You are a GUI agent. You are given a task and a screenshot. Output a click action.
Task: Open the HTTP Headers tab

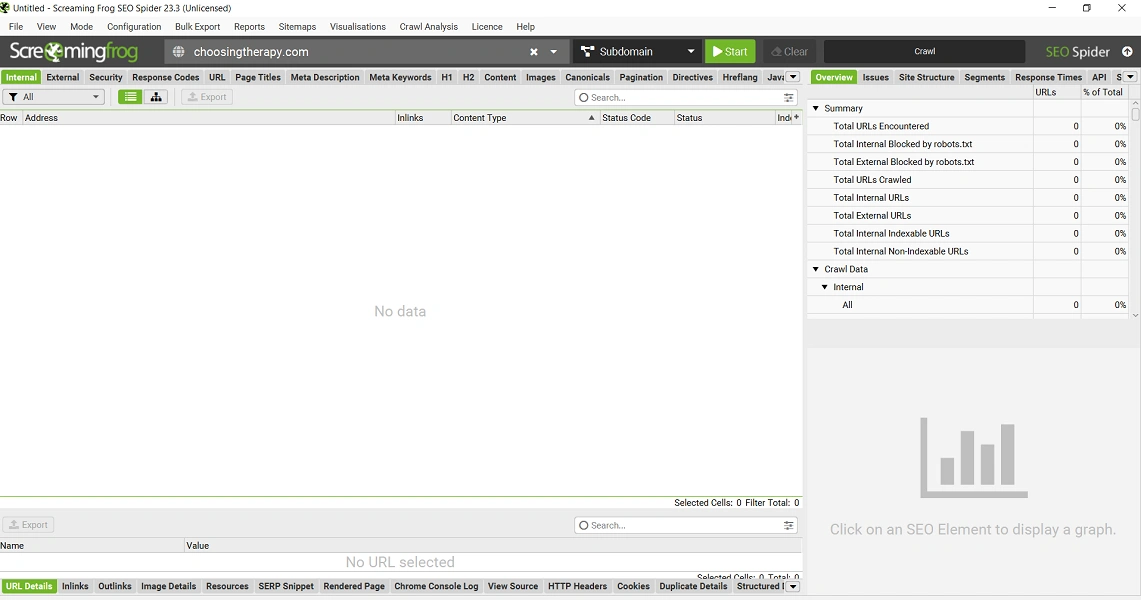[577, 586]
